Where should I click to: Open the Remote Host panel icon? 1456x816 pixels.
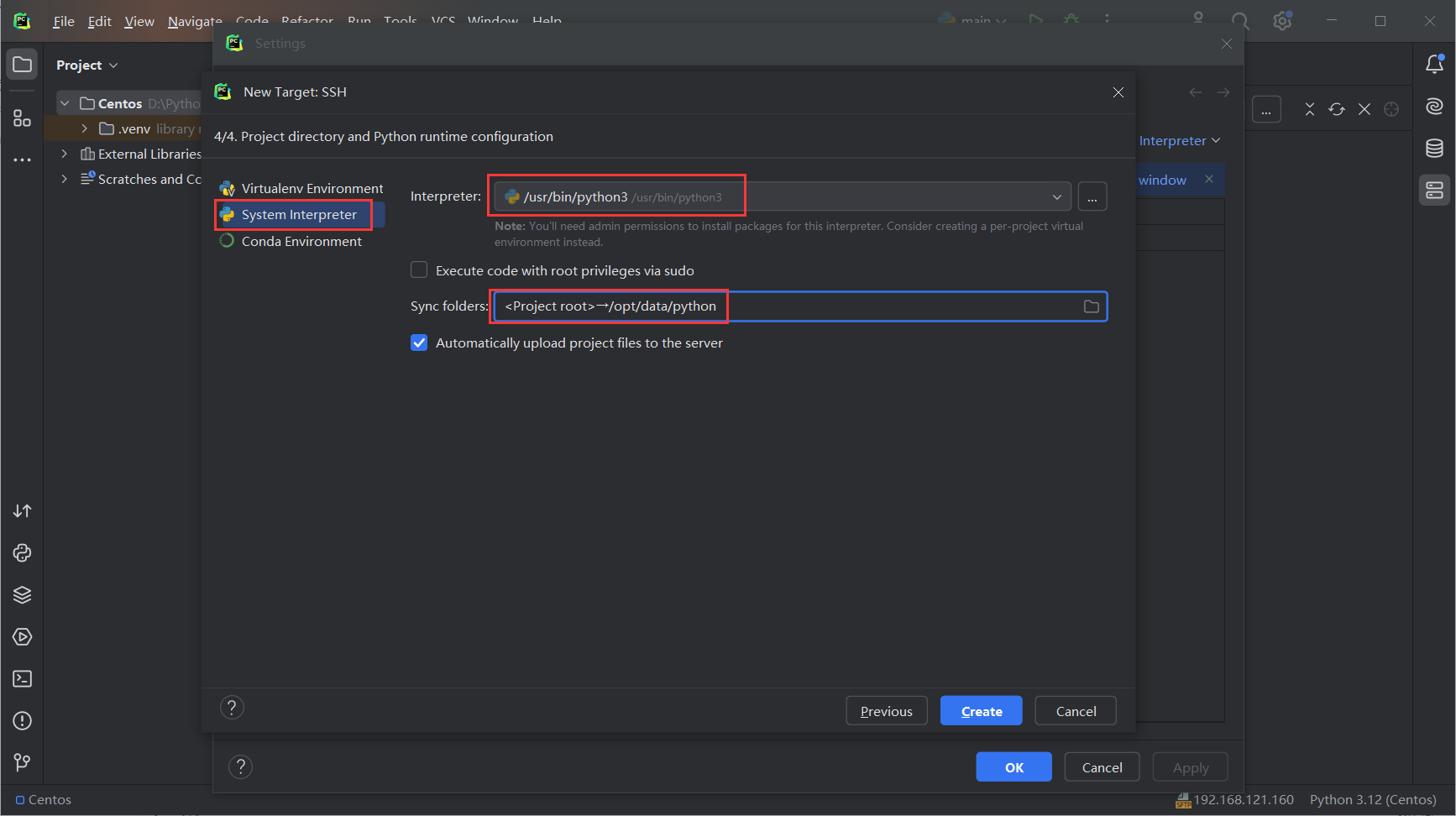(1434, 190)
